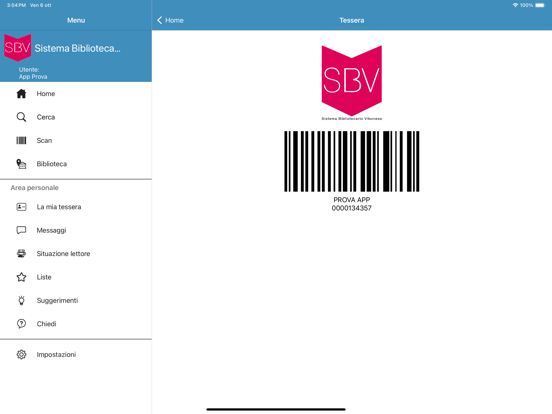Tap the large SBV logo on the card
This screenshot has height=414, width=552.
[x=352, y=81]
